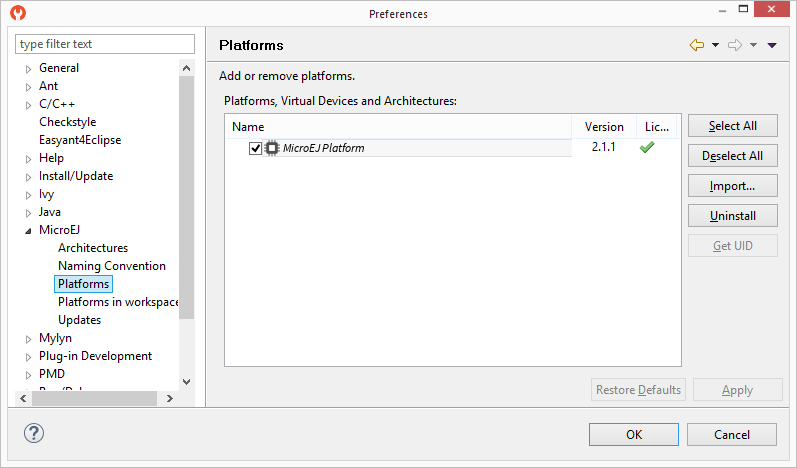Select Naming Convention preference page
The image size is (797, 468).
pos(112,266)
